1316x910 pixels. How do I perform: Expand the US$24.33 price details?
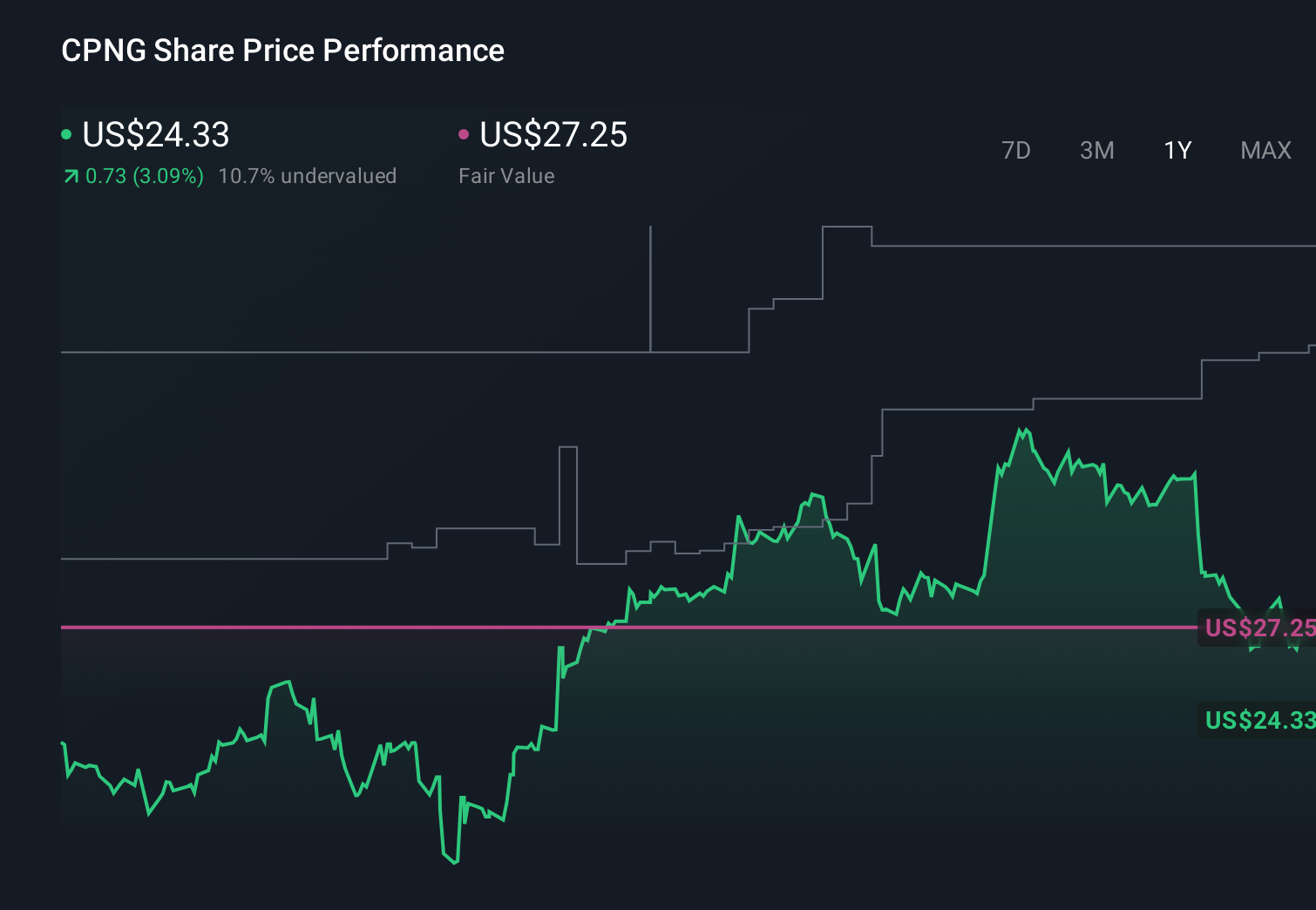(155, 135)
